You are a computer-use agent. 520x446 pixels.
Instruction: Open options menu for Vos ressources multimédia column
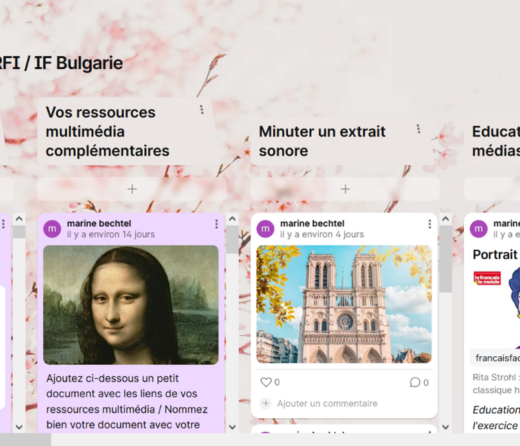click(x=201, y=110)
